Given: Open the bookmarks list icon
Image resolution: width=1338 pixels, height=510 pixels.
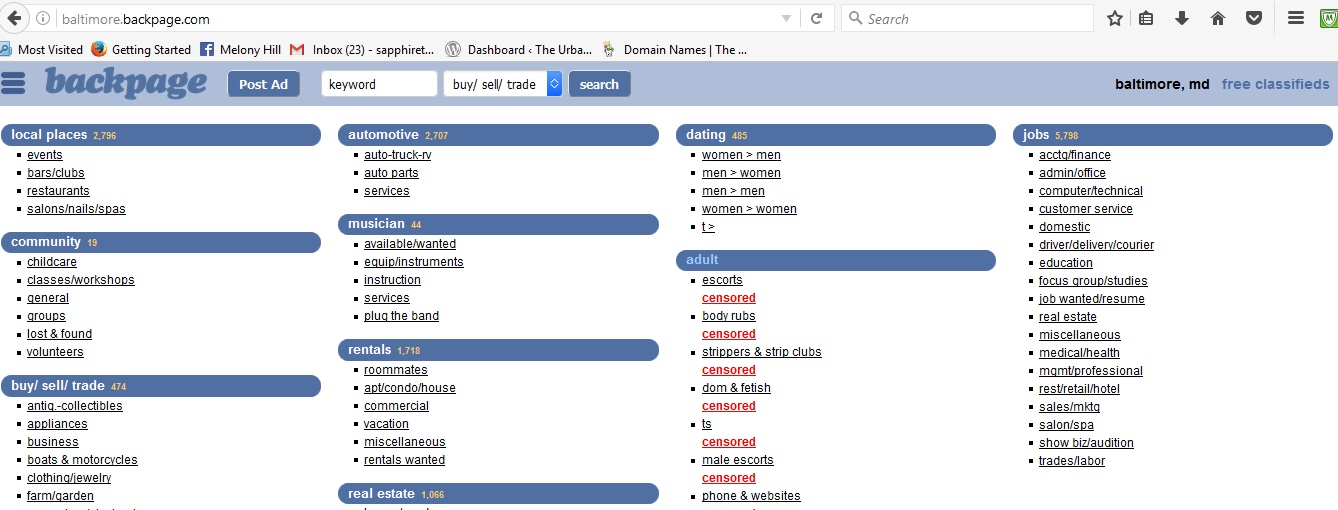Looking at the screenshot, I should coord(1147,18).
